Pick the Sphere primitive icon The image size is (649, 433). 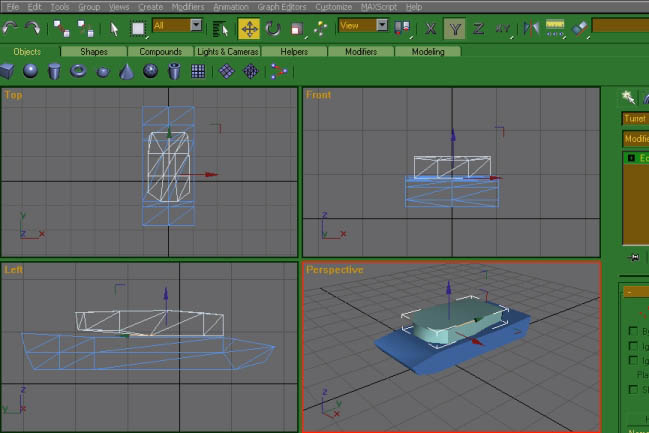tap(31, 71)
